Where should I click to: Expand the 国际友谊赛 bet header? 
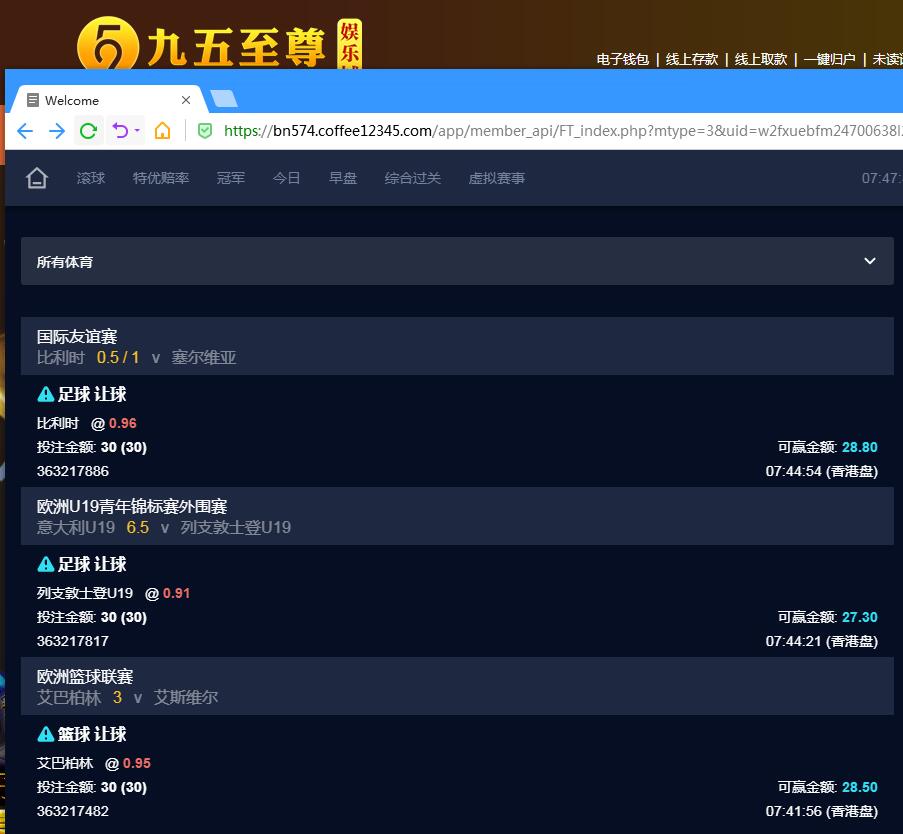coord(456,346)
